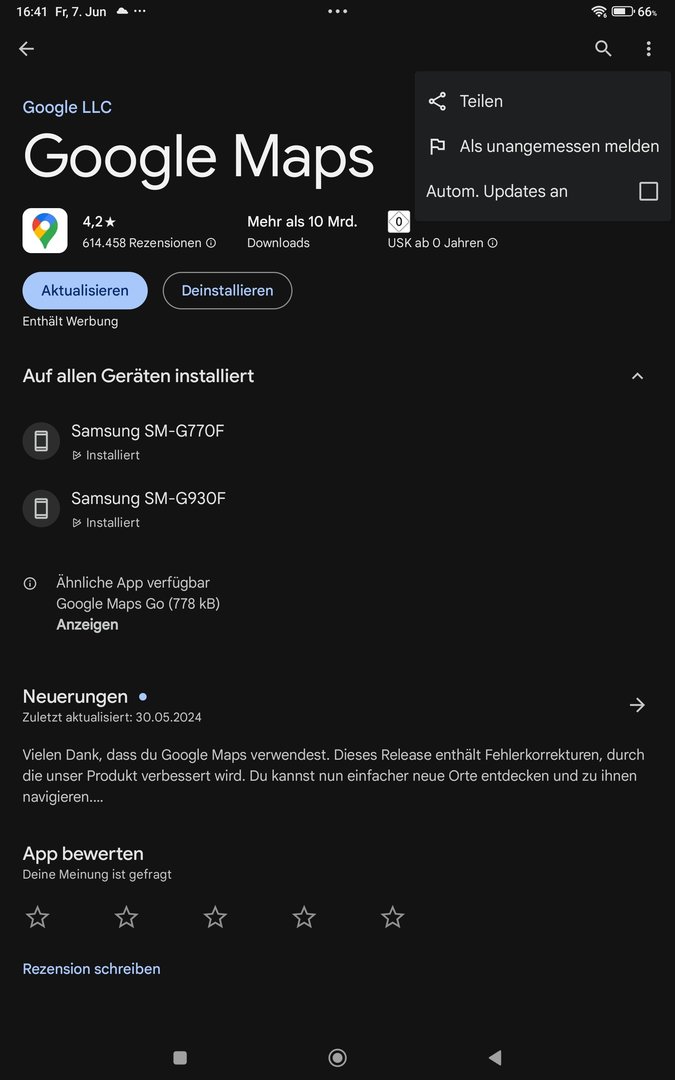Tick the Autom. Updates an checkbox
This screenshot has height=1080, width=675.
(648, 191)
